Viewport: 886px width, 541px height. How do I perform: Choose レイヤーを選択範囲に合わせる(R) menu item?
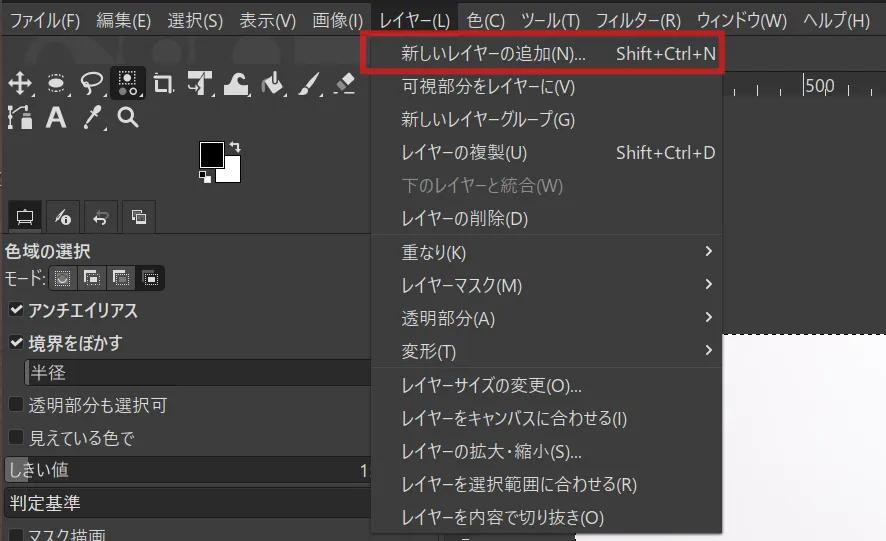[547, 484]
